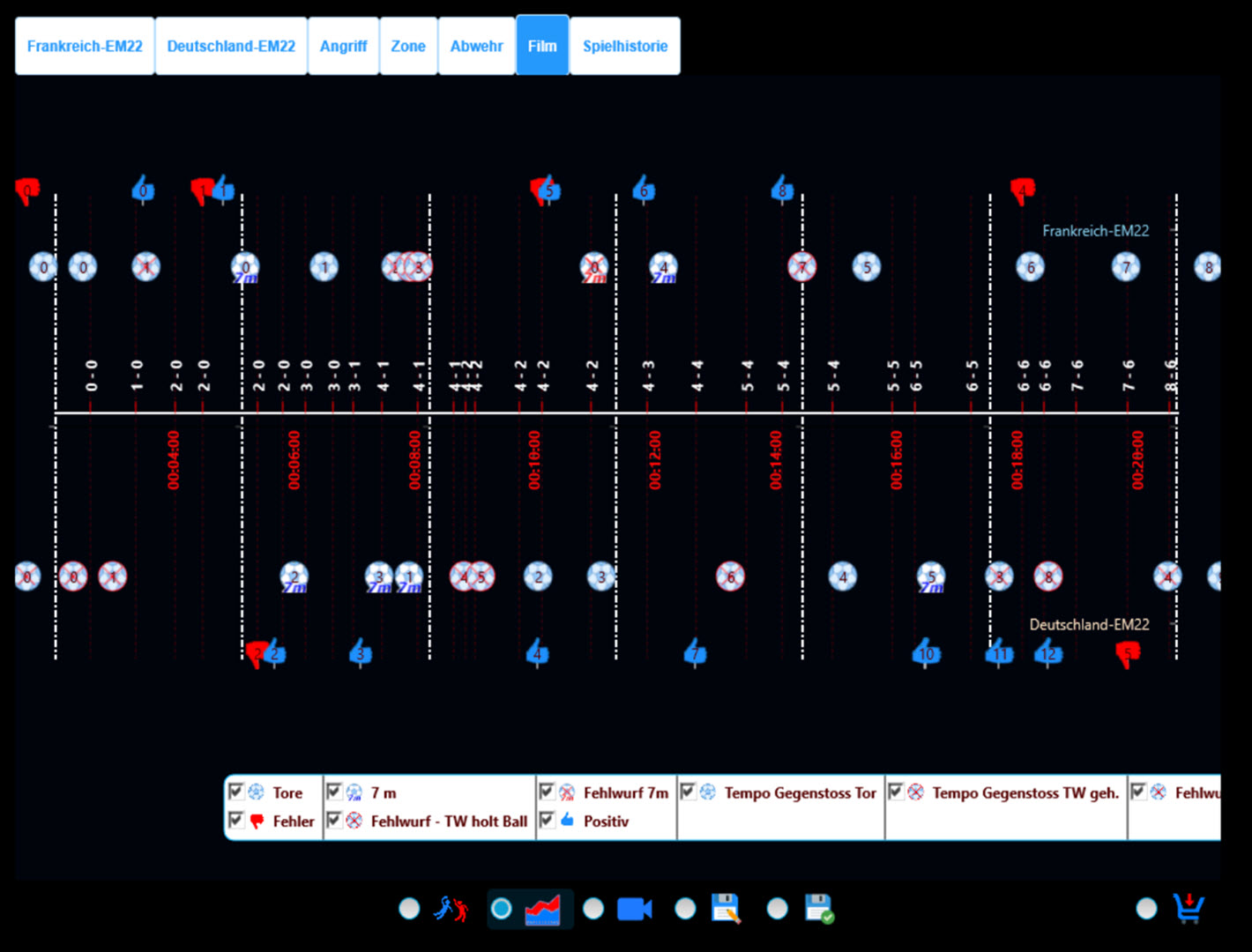Open the Angriff tab
Viewport: 1252px width, 952px height.
point(343,46)
